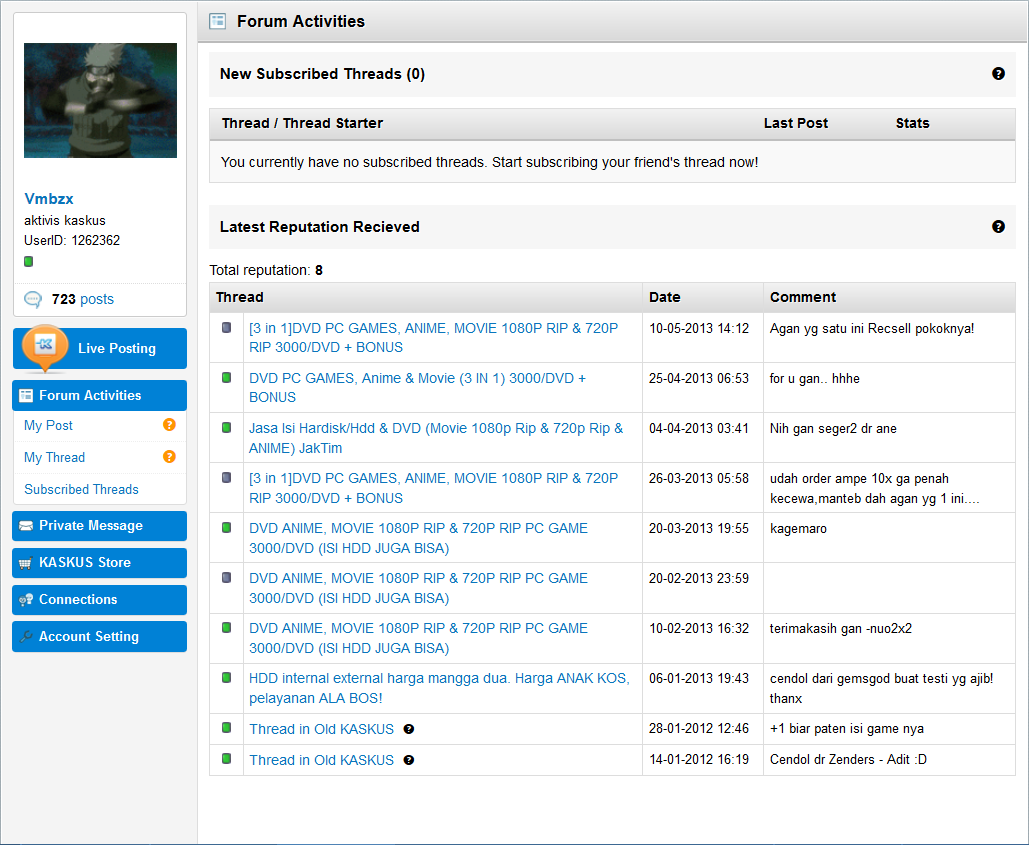Open KASKUS Store from sidebar

tap(100, 563)
